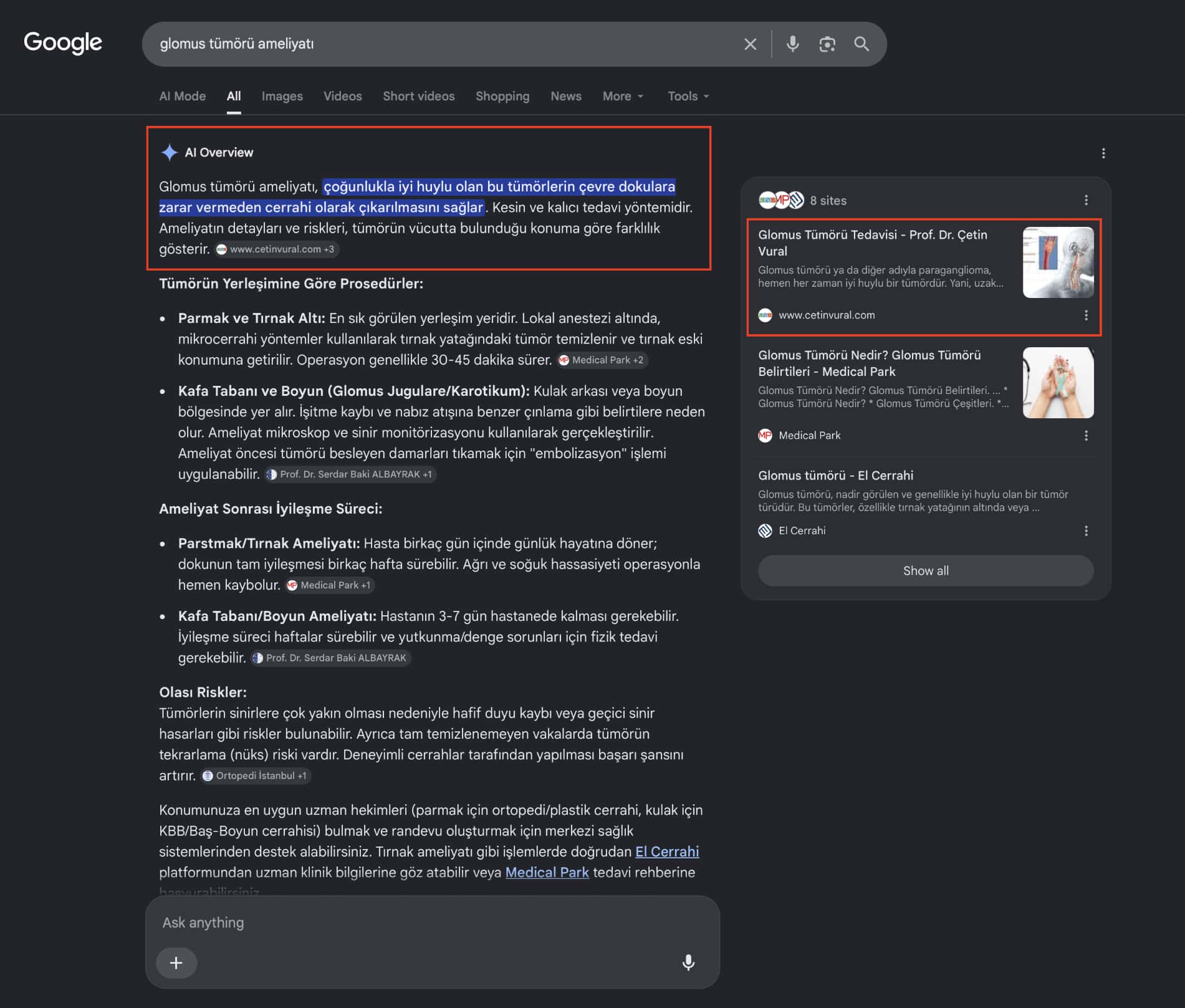Open the News tab

565,96
